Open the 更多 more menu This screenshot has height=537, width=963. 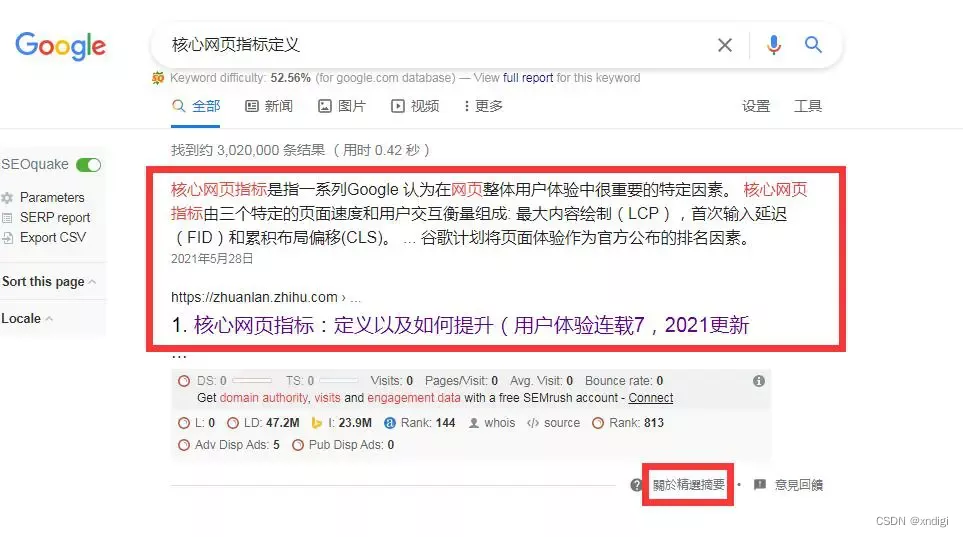coord(483,106)
